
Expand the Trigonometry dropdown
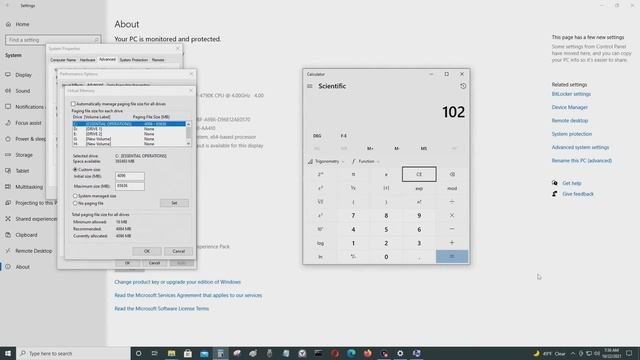point(326,161)
